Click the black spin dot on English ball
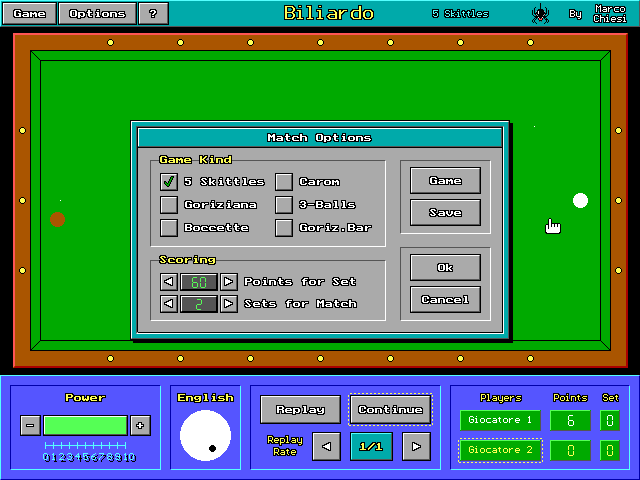Image resolution: width=640 pixels, height=480 pixels. click(x=212, y=448)
